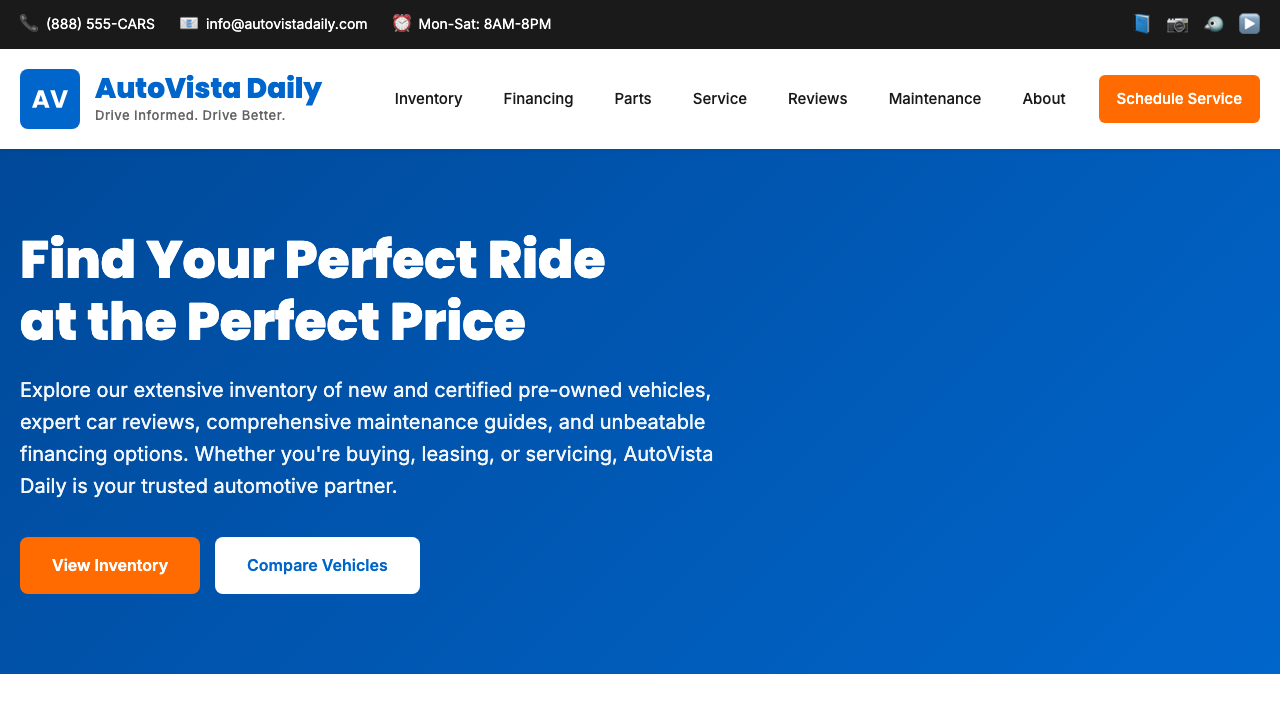Click the bird social icon
1280x720 pixels.
[x=1213, y=23]
